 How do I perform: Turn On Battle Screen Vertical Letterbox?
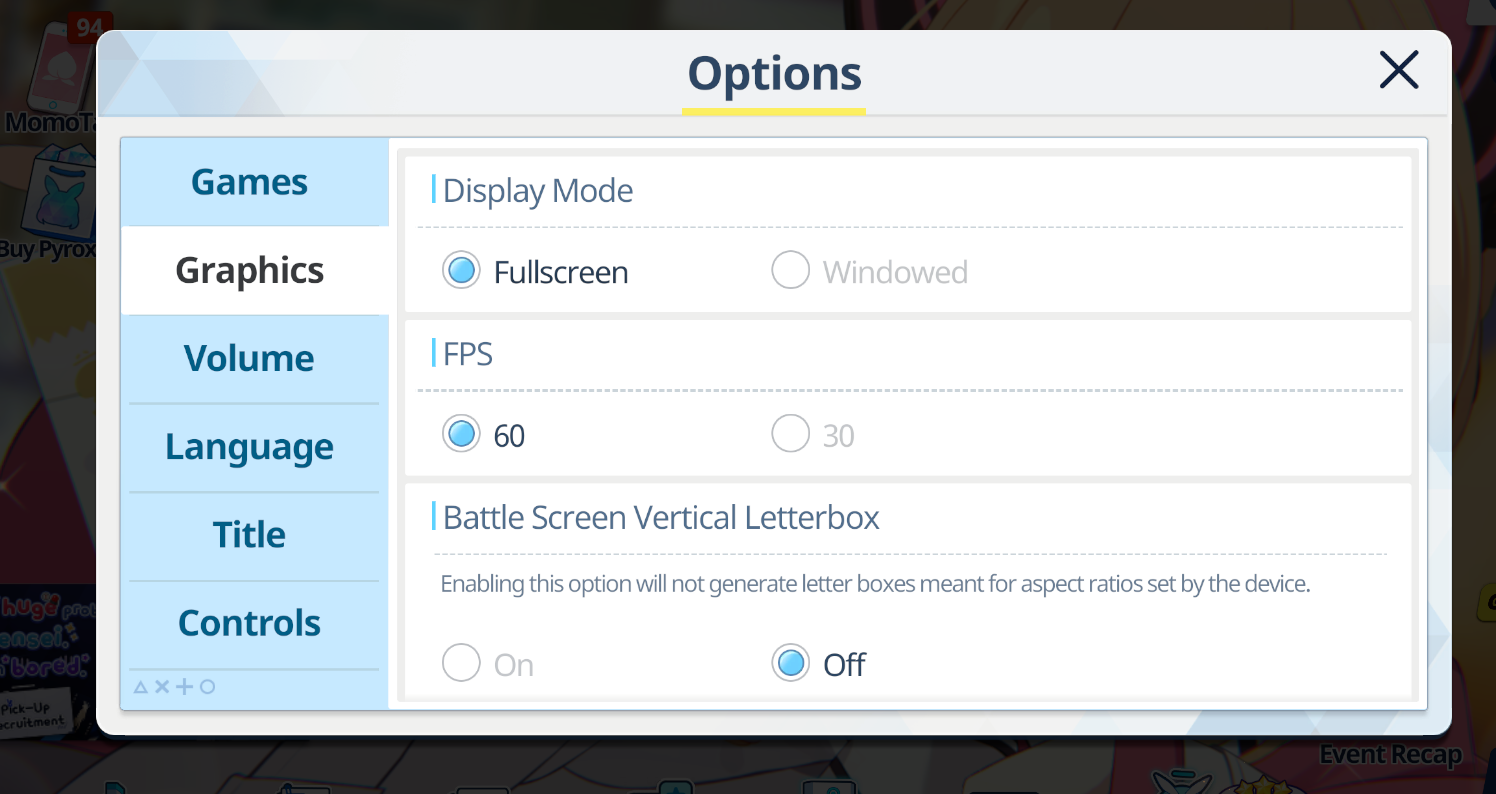(461, 663)
